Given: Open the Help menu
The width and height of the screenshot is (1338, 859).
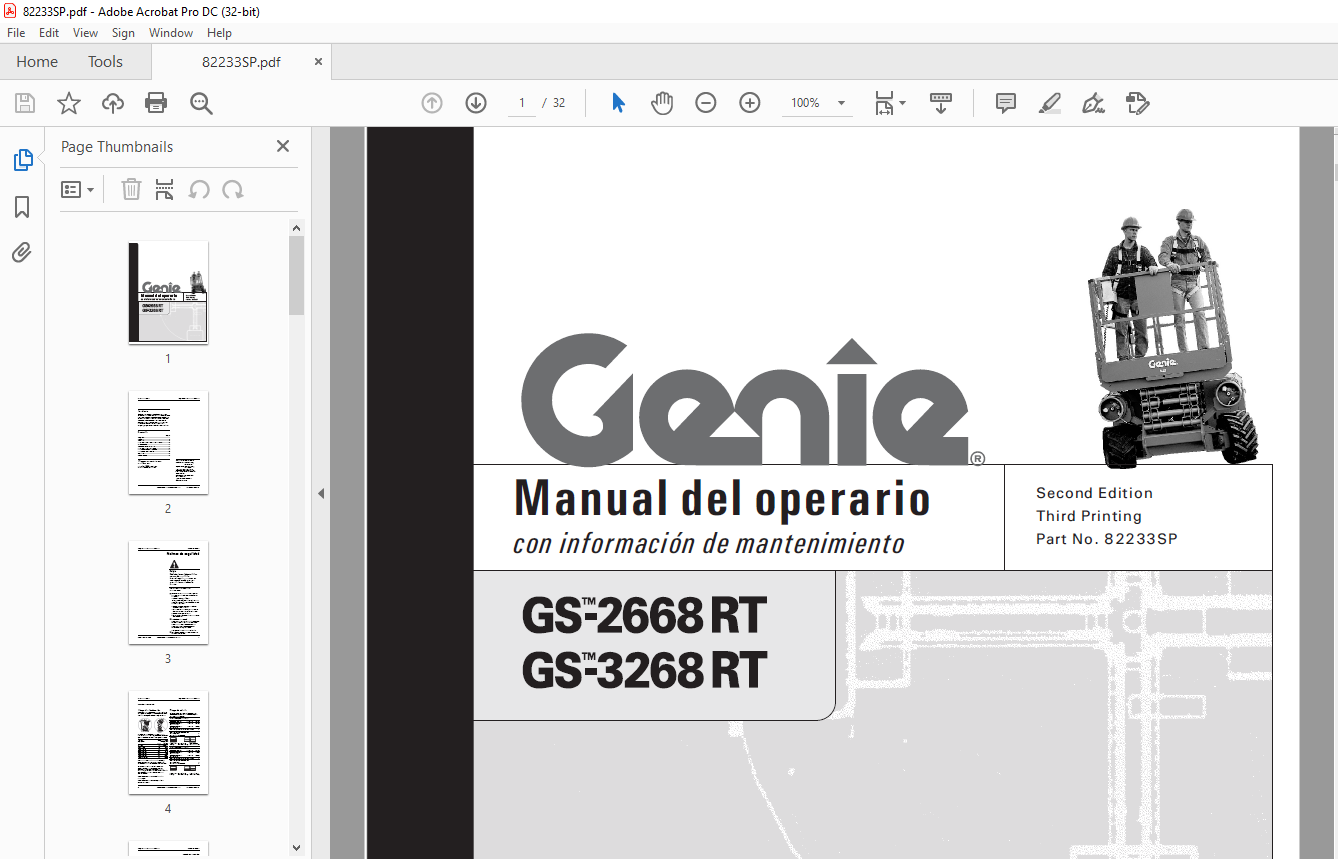Looking at the screenshot, I should point(219,33).
